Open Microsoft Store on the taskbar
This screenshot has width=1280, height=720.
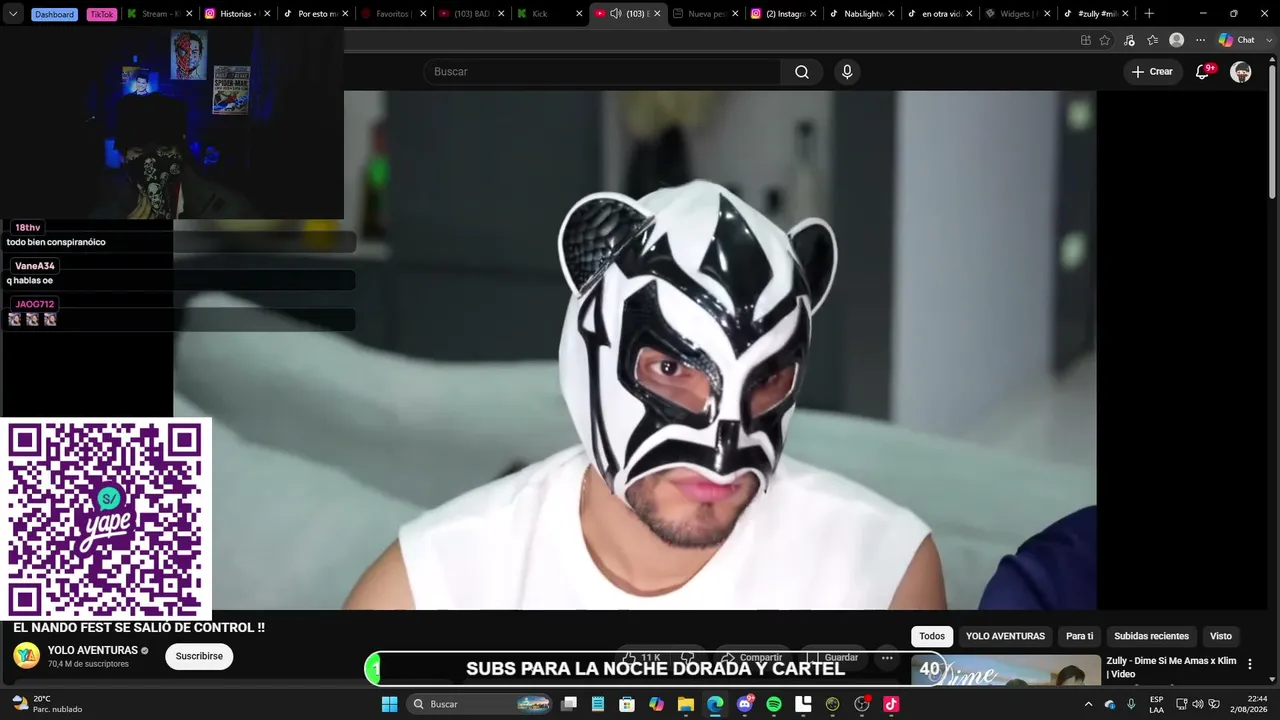coord(627,704)
